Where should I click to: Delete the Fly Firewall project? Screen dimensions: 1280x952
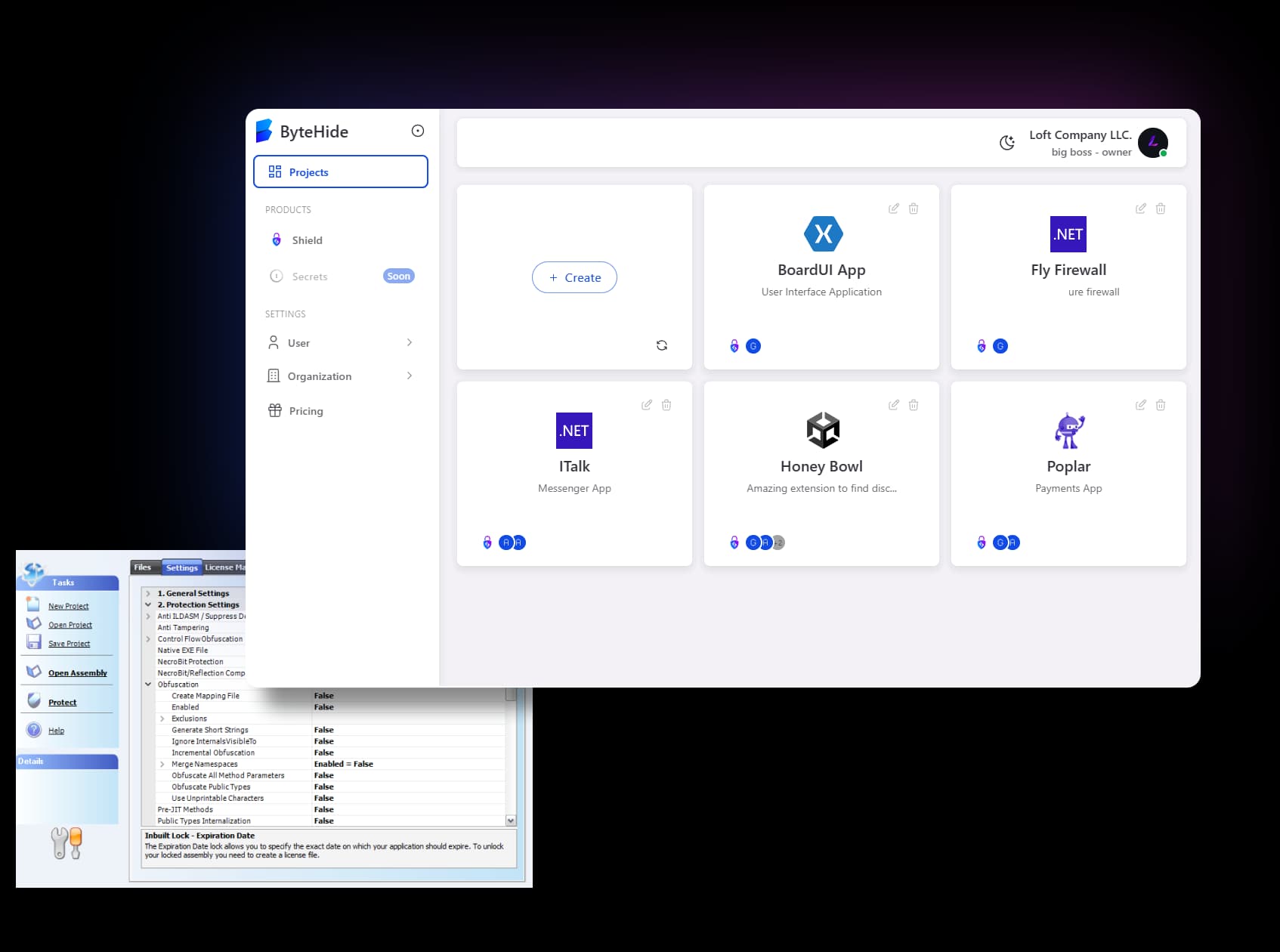coord(1161,209)
